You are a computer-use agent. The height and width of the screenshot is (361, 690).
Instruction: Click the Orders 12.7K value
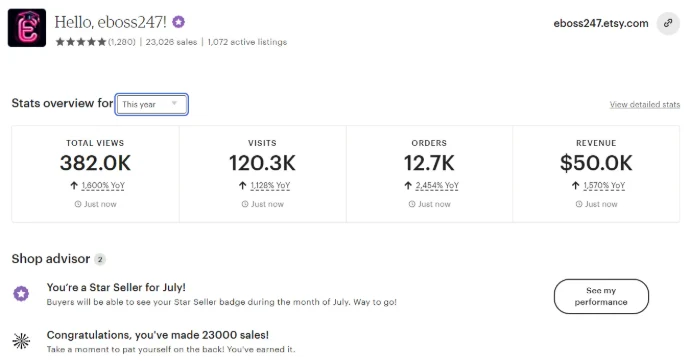(x=429, y=163)
